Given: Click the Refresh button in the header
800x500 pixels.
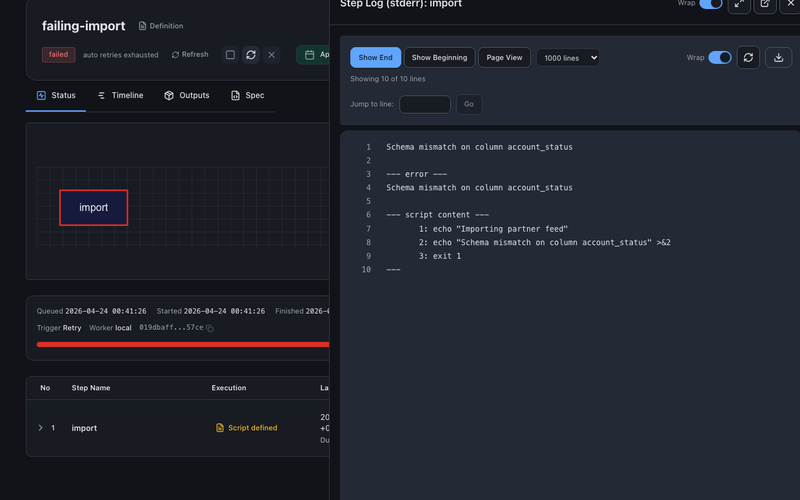Looking at the screenshot, I should point(190,55).
